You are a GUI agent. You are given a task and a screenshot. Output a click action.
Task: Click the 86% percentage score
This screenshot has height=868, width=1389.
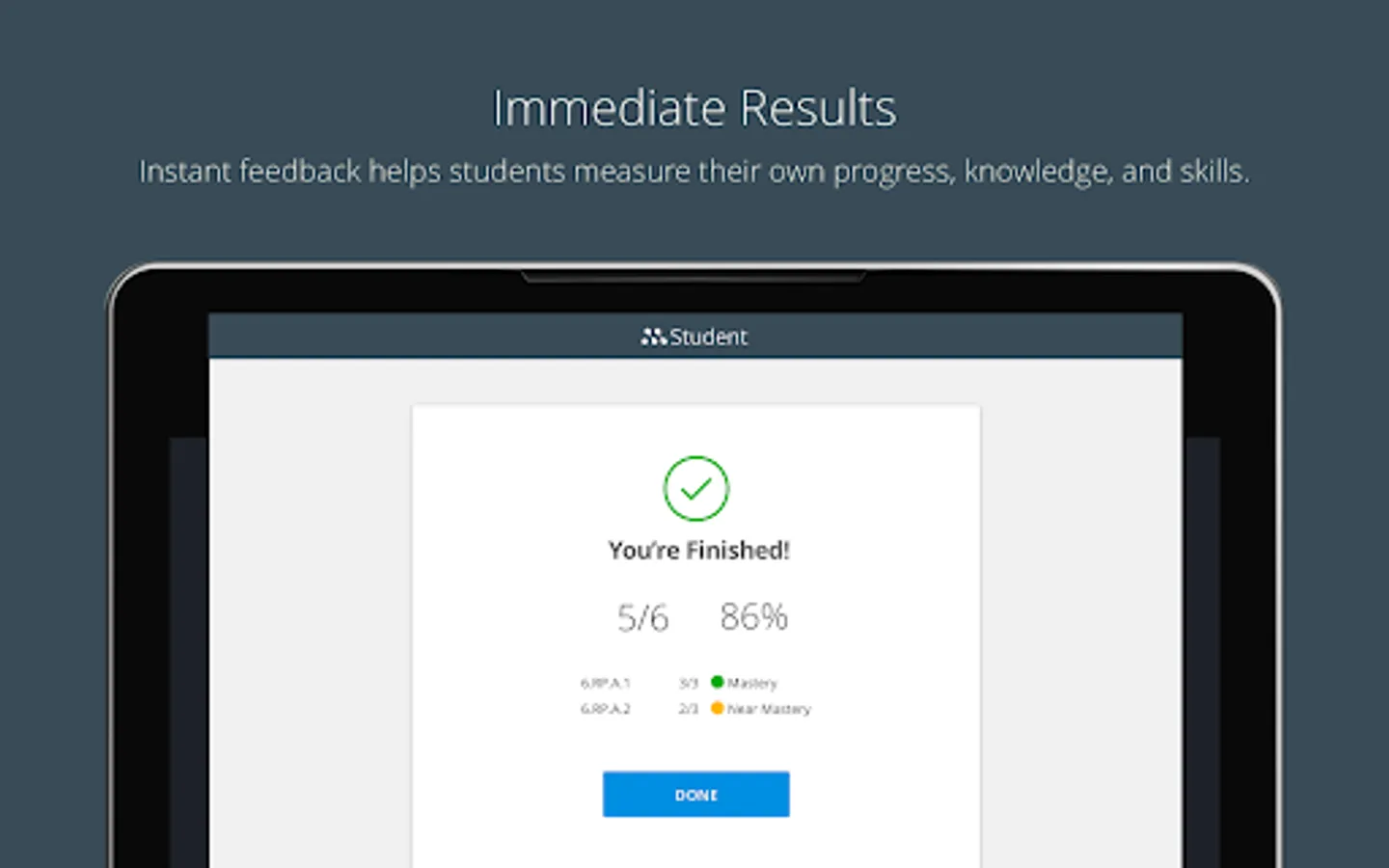coord(753,616)
